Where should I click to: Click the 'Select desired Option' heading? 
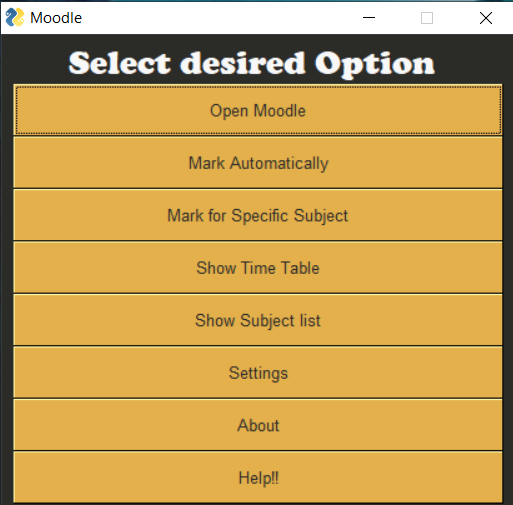(252, 64)
